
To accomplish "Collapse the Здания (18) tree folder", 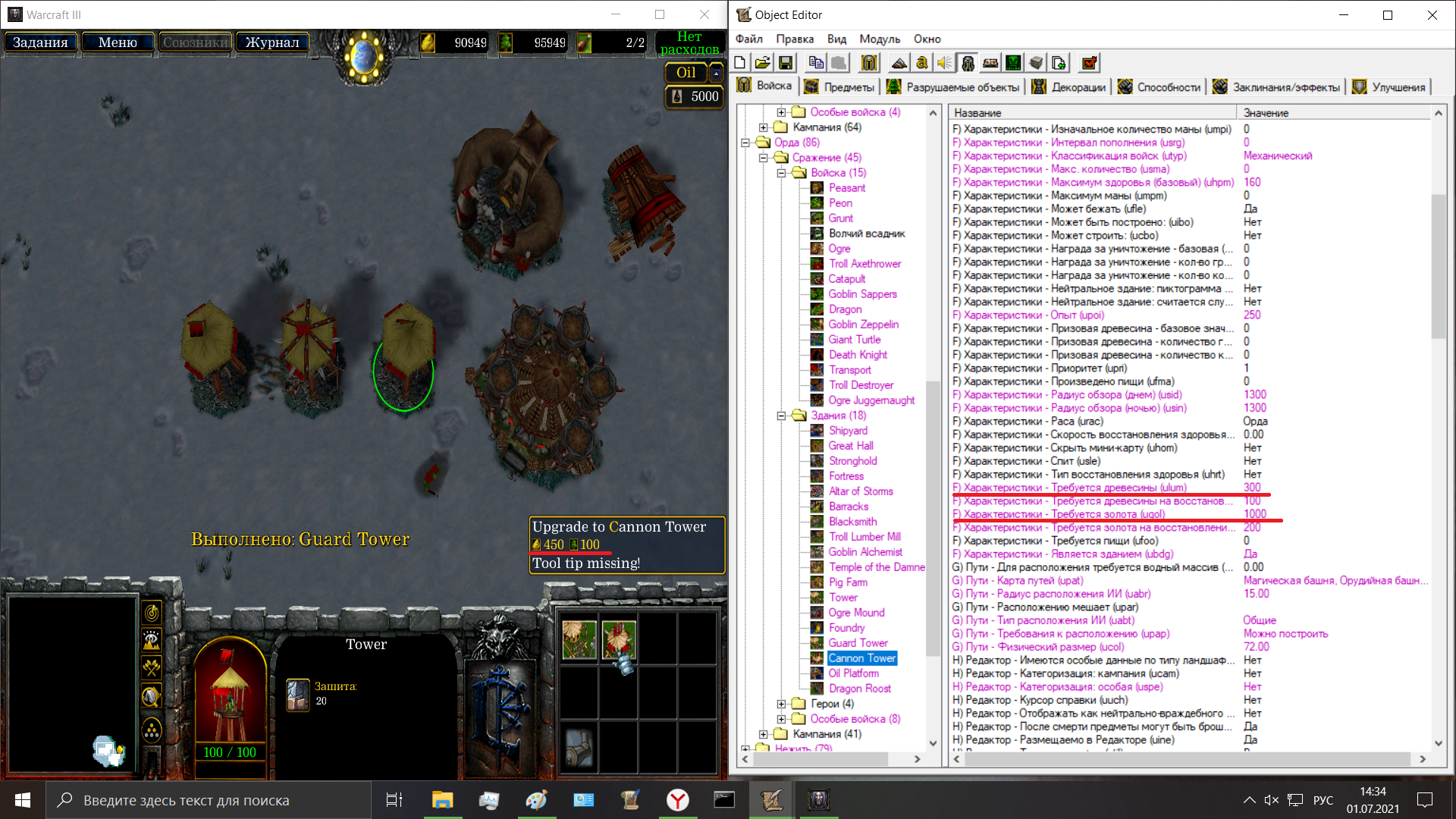I will (x=781, y=416).
